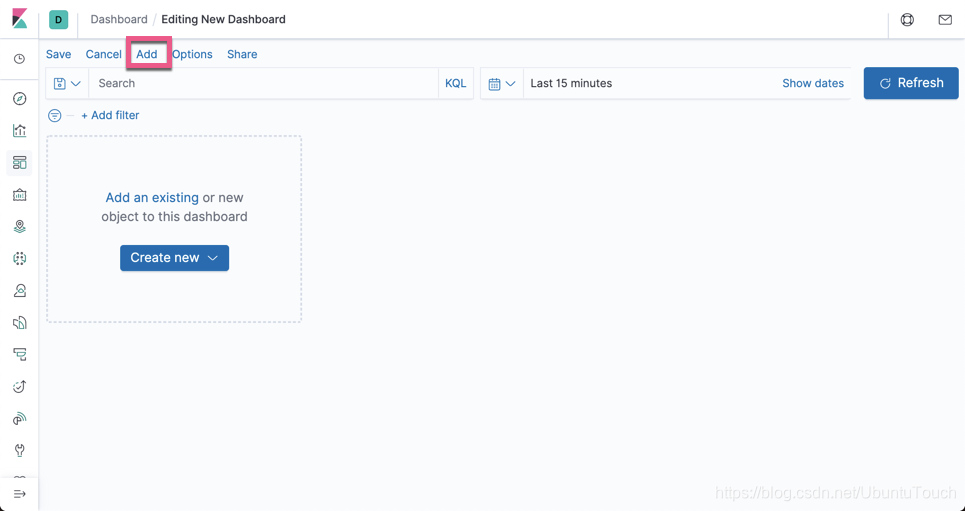Open Uptime icon in sidebar
This screenshot has width=965, height=511.
[20, 387]
